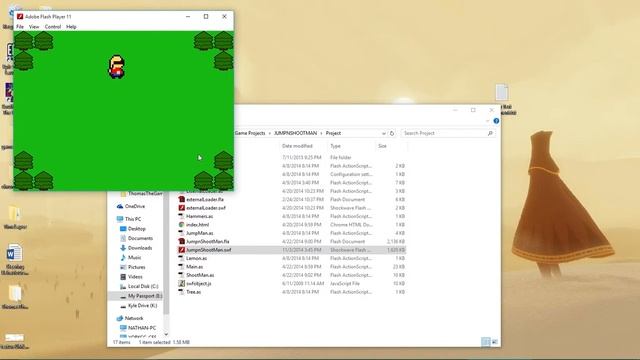Viewport: 640px width, 360px height.
Task: Click the Tree.as file icon
Action: pyautogui.click(x=182, y=292)
